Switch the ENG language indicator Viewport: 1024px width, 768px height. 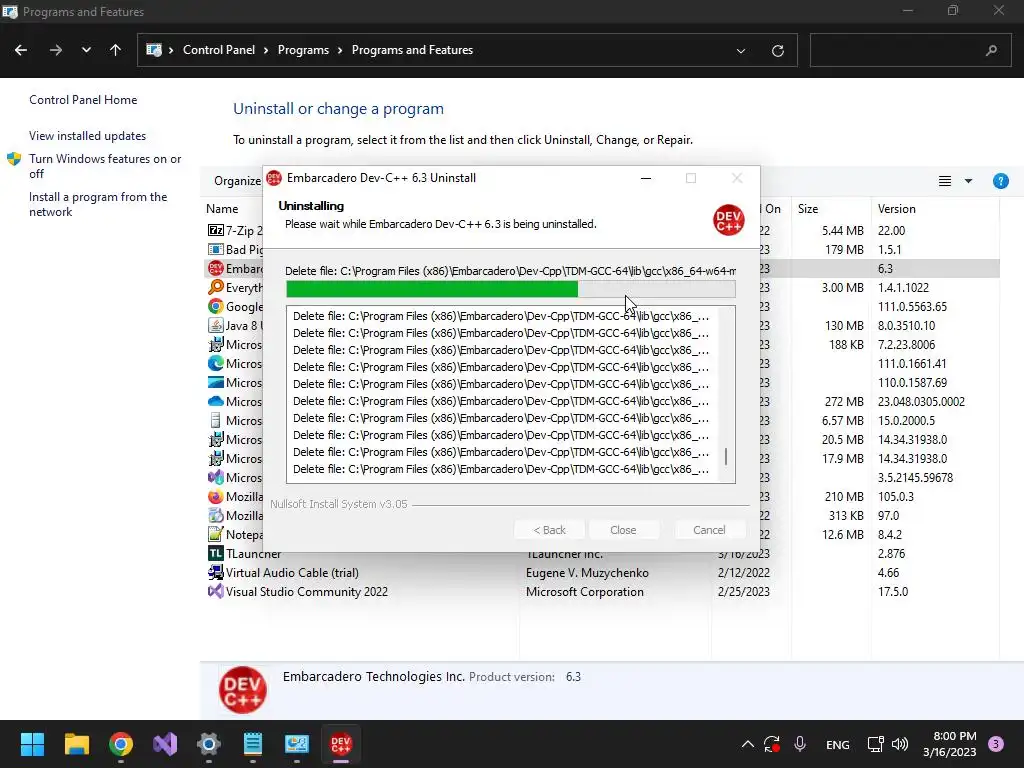[x=837, y=744]
